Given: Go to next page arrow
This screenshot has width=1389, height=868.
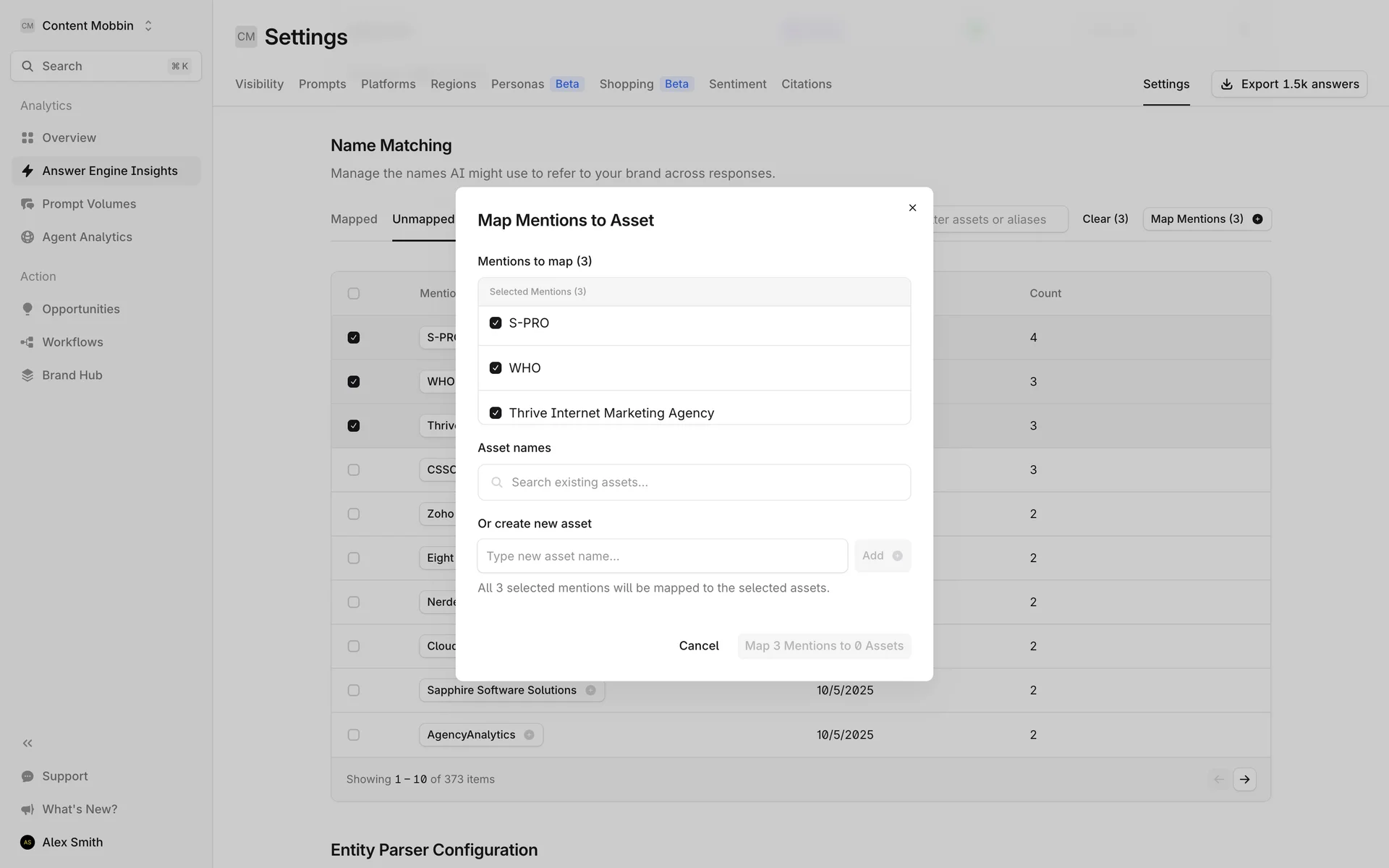Looking at the screenshot, I should point(1244,779).
